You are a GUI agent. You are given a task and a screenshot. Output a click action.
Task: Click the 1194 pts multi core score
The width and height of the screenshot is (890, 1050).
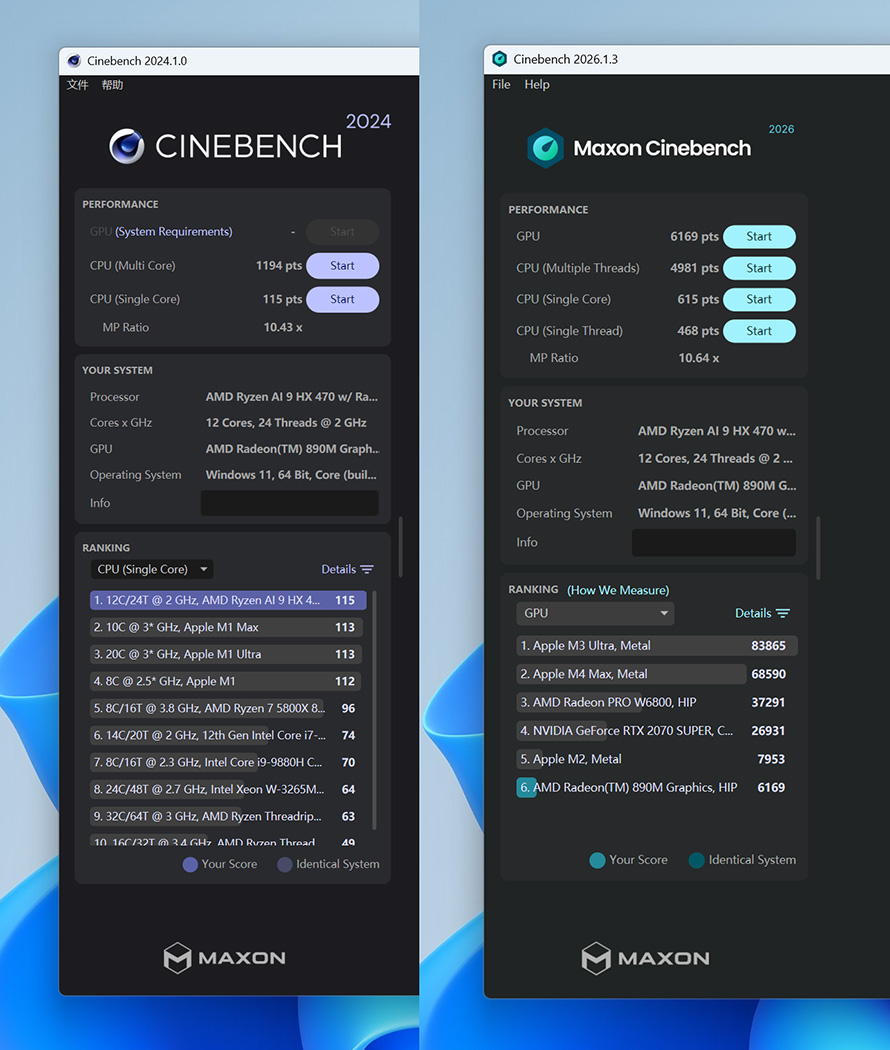(x=279, y=266)
